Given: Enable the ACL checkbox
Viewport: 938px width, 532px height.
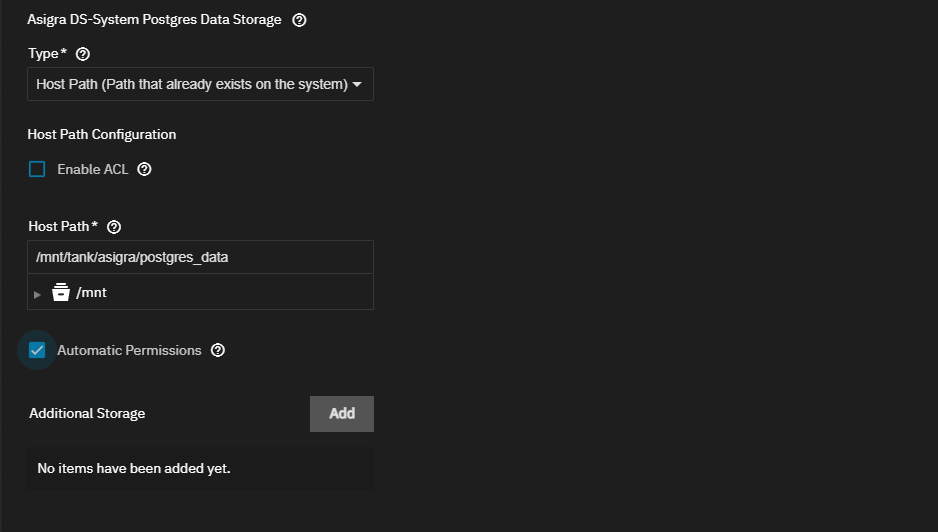Looking at the screenshot, I should click(37, 169).
